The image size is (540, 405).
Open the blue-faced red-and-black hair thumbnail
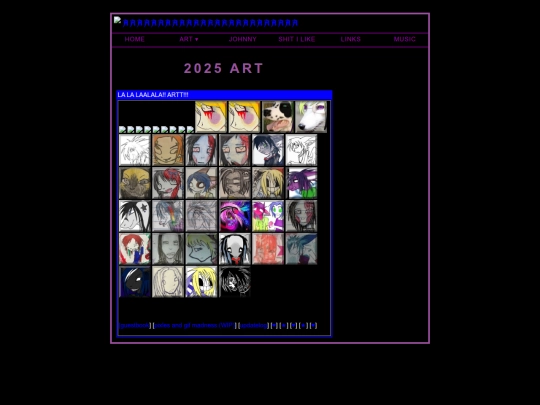[x=201, y=150]
